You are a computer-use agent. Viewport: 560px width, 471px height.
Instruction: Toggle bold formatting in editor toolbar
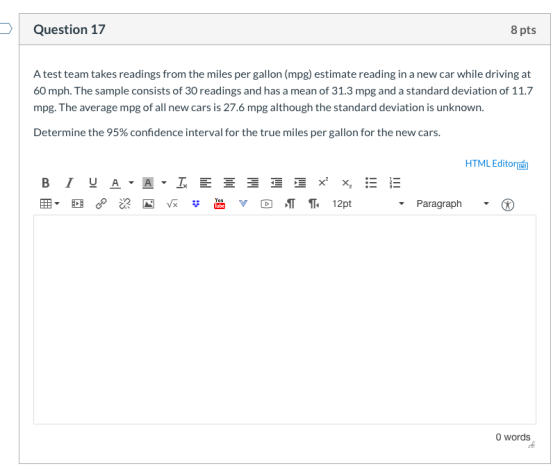click(x=45, y=183)
